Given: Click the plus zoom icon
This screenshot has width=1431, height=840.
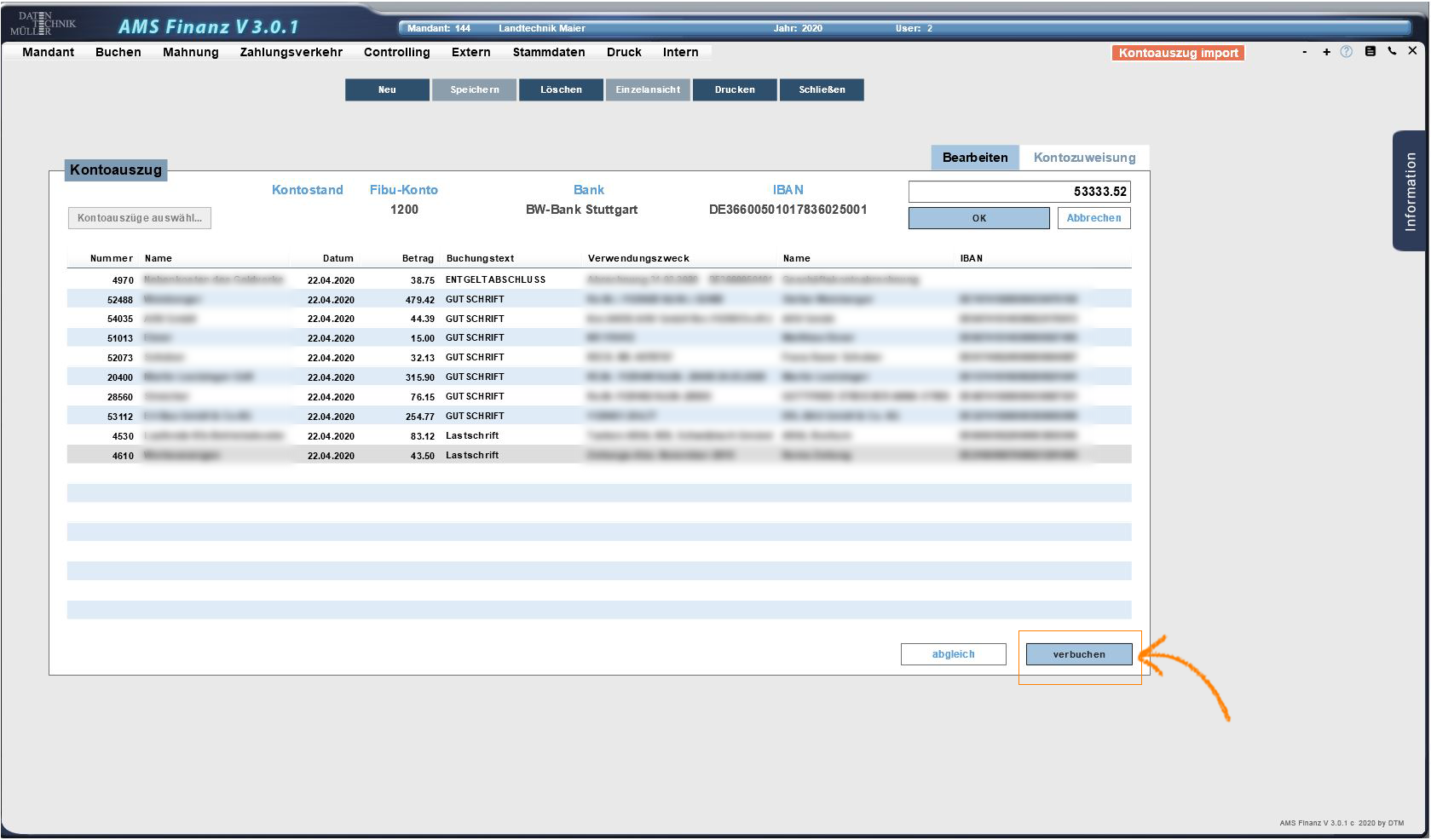Looking at the screenshot, I should pyautogui.click(x=1326, y=52).
